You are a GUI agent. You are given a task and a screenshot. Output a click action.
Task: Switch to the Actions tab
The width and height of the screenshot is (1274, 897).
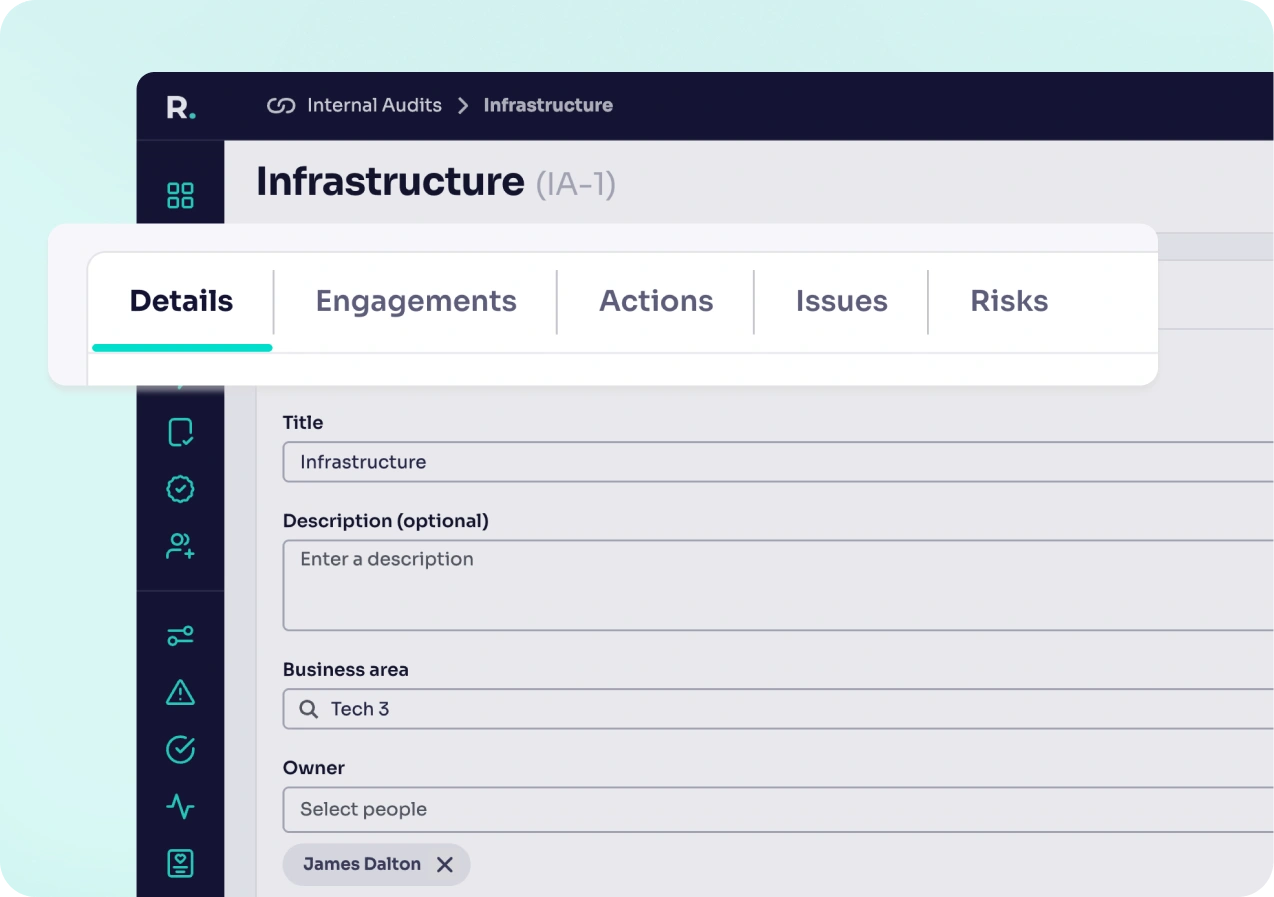(656, 301)
